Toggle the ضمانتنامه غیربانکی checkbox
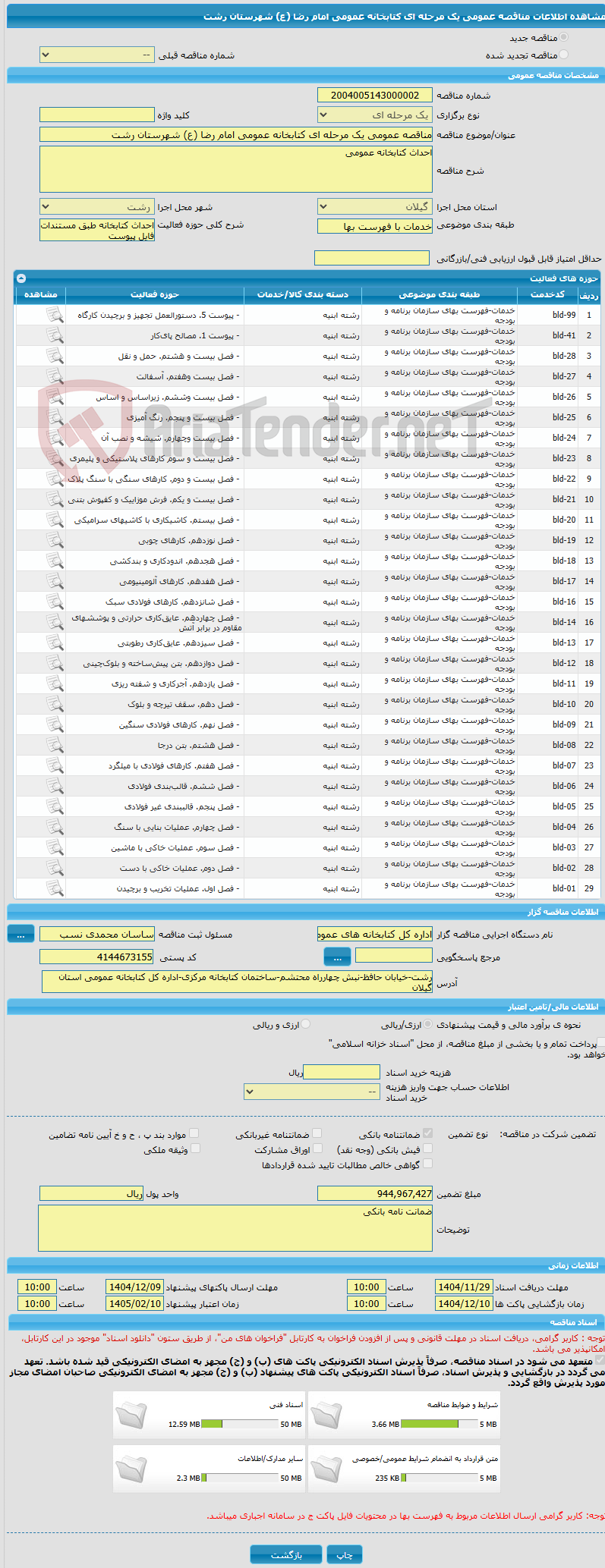The height and width of the screenshot is (1568, 605). click(x=317, y=1133)
